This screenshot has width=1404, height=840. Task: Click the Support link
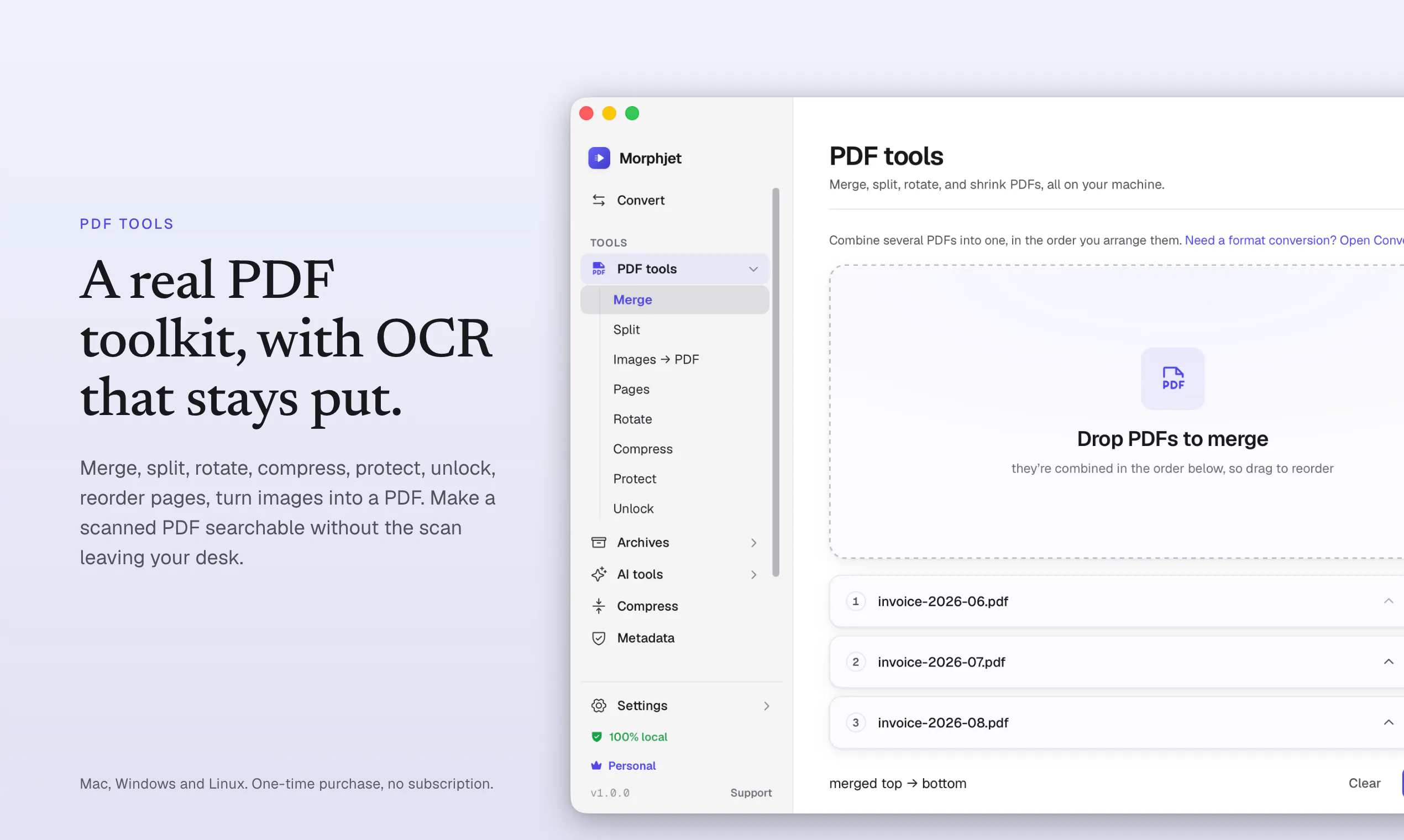click(751, 792)
